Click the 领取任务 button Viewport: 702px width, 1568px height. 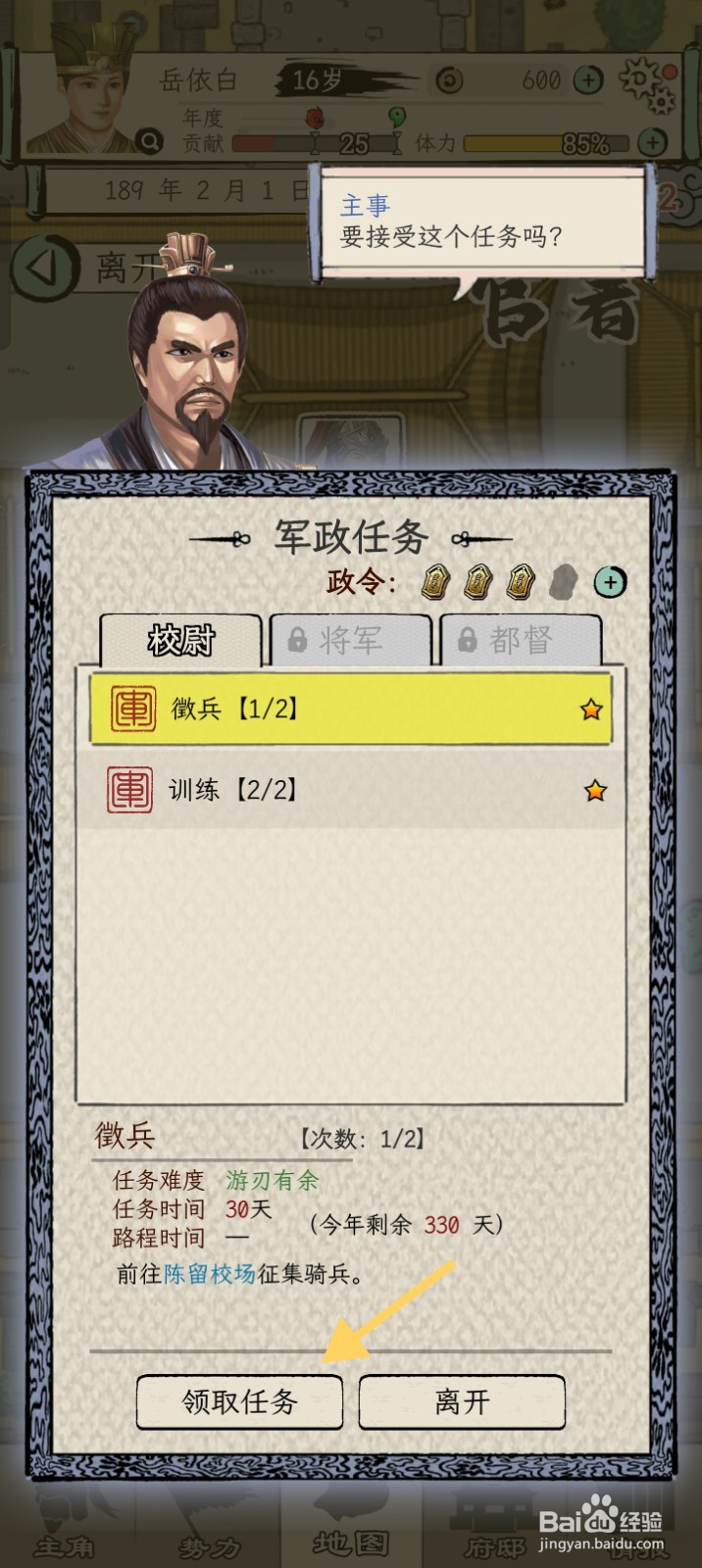click(239, 1401)
